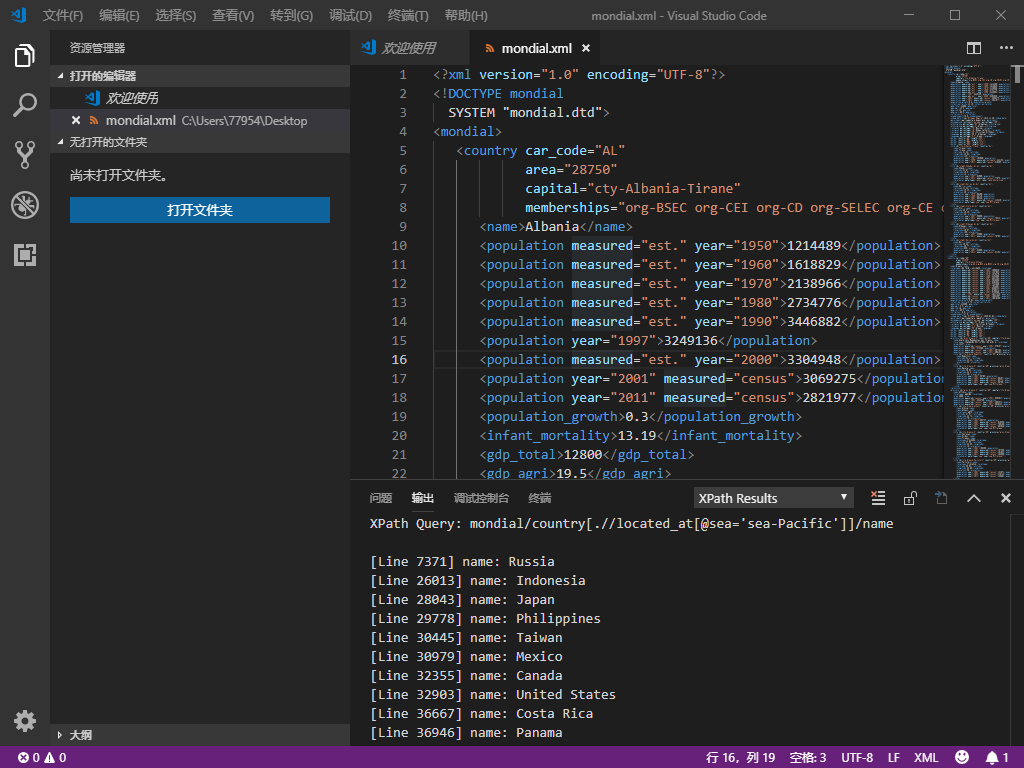Image resolution: width=1024 pixels, height=768 pixels.
Task: Open the Source Control view
Action: (25, 155)
